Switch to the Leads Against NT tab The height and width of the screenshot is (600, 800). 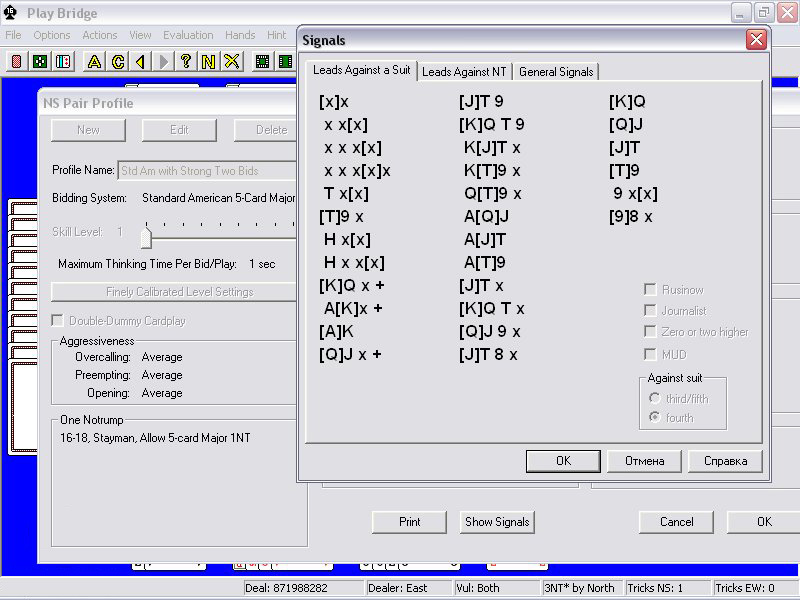465,71
